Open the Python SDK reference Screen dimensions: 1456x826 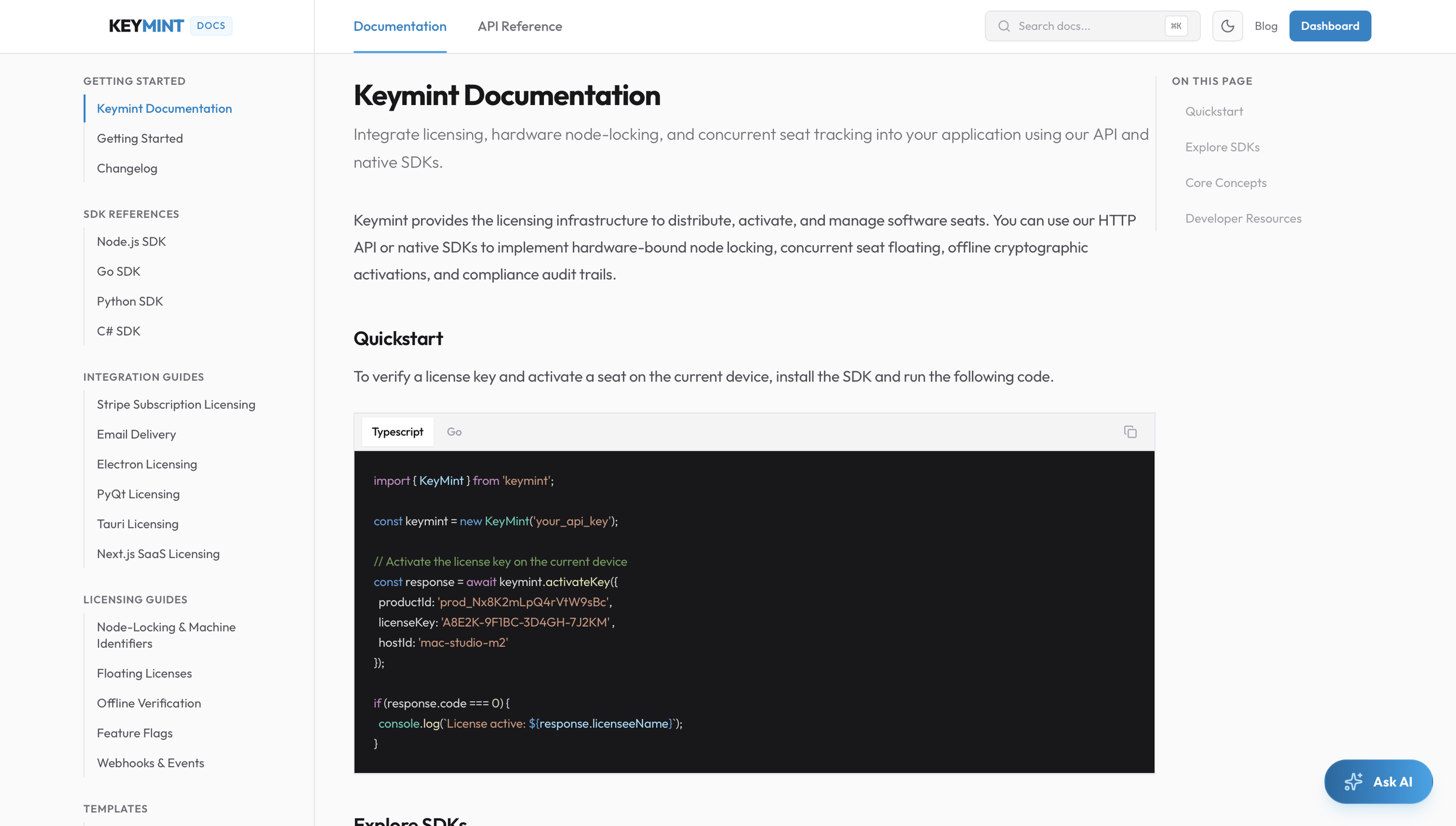point(130,301)
